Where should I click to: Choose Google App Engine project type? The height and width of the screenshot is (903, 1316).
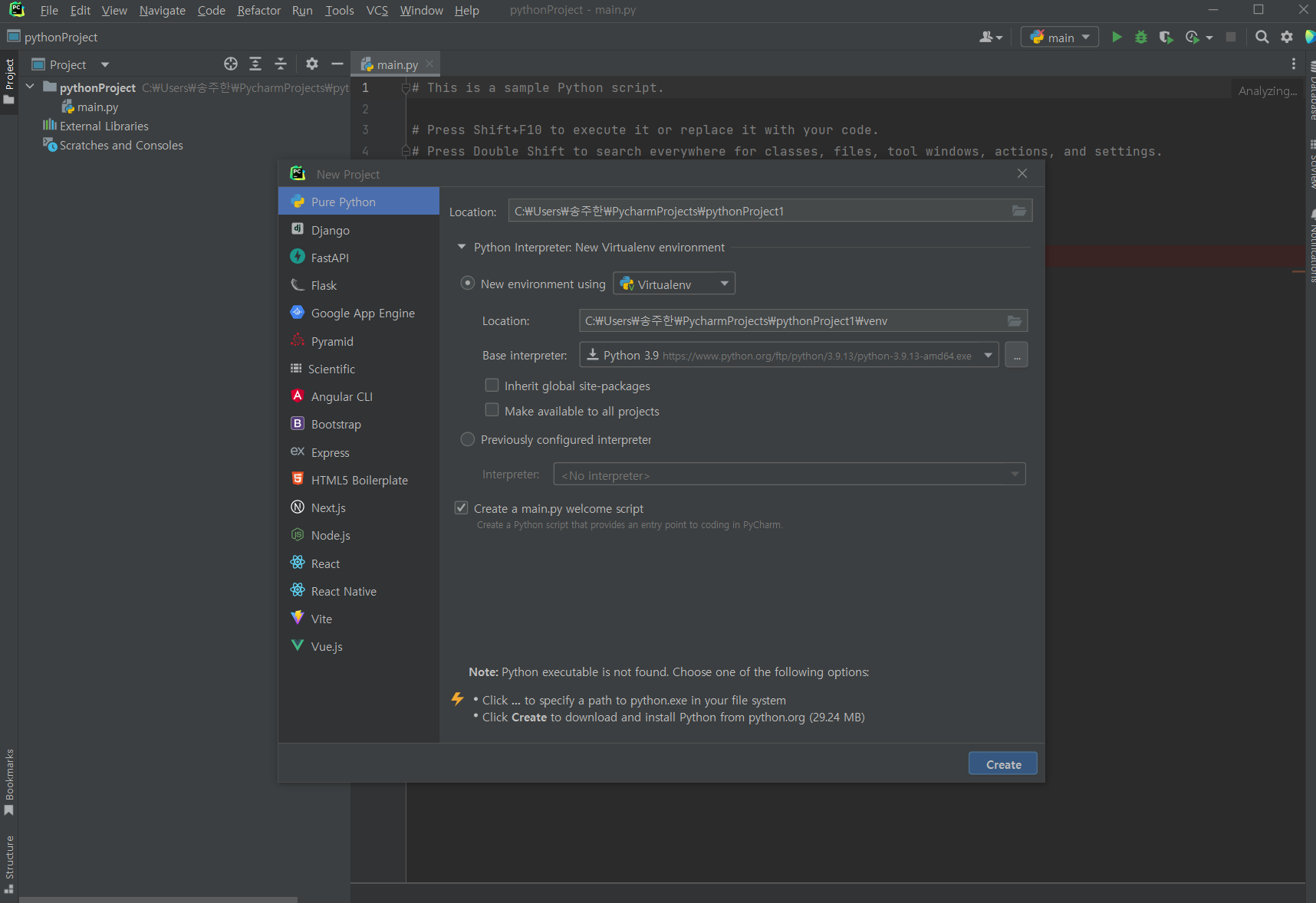point(359,313)
